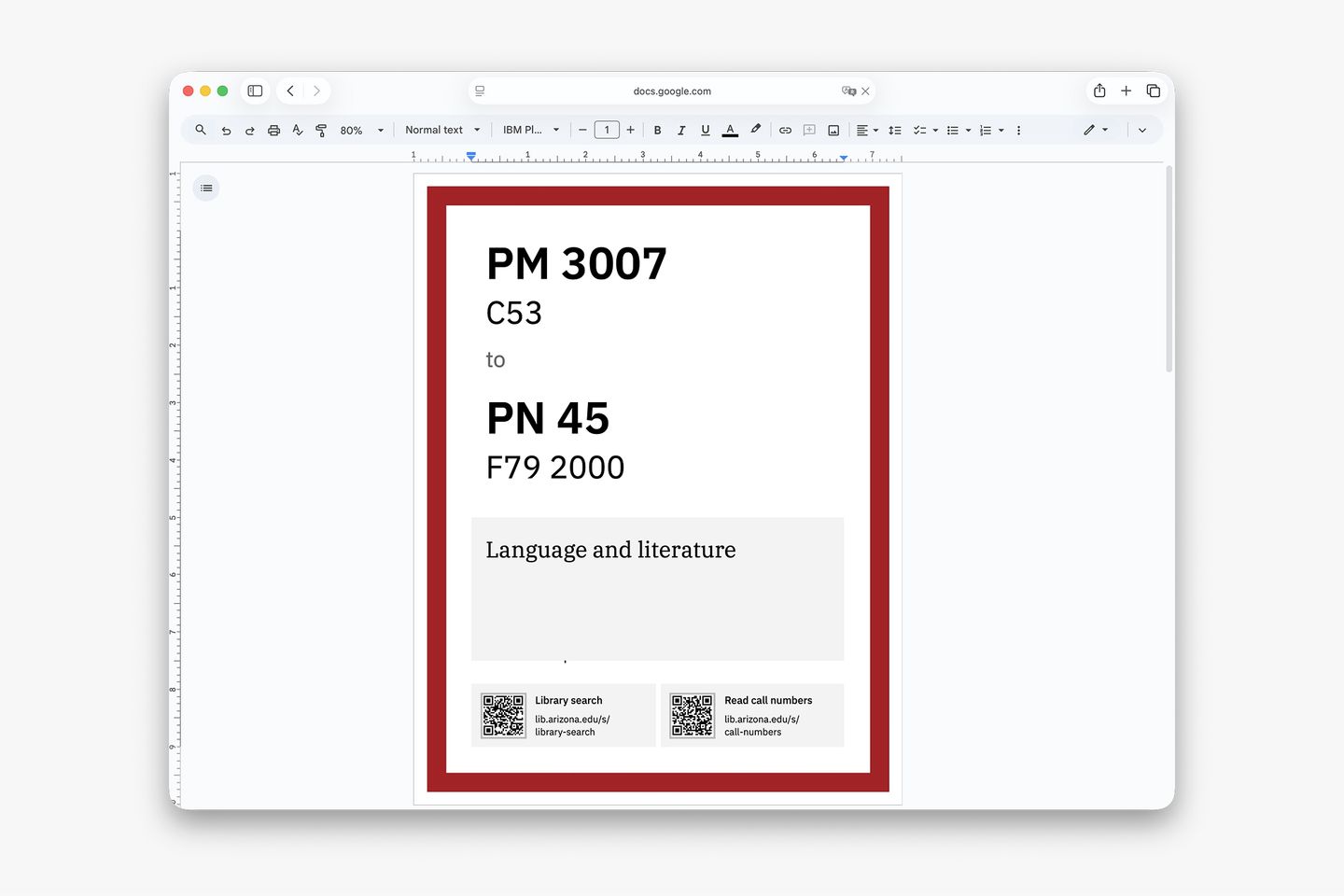This screenshot has height=896, width=1344.
Task: Toggle bold formatting
Action: click(657, 131)
